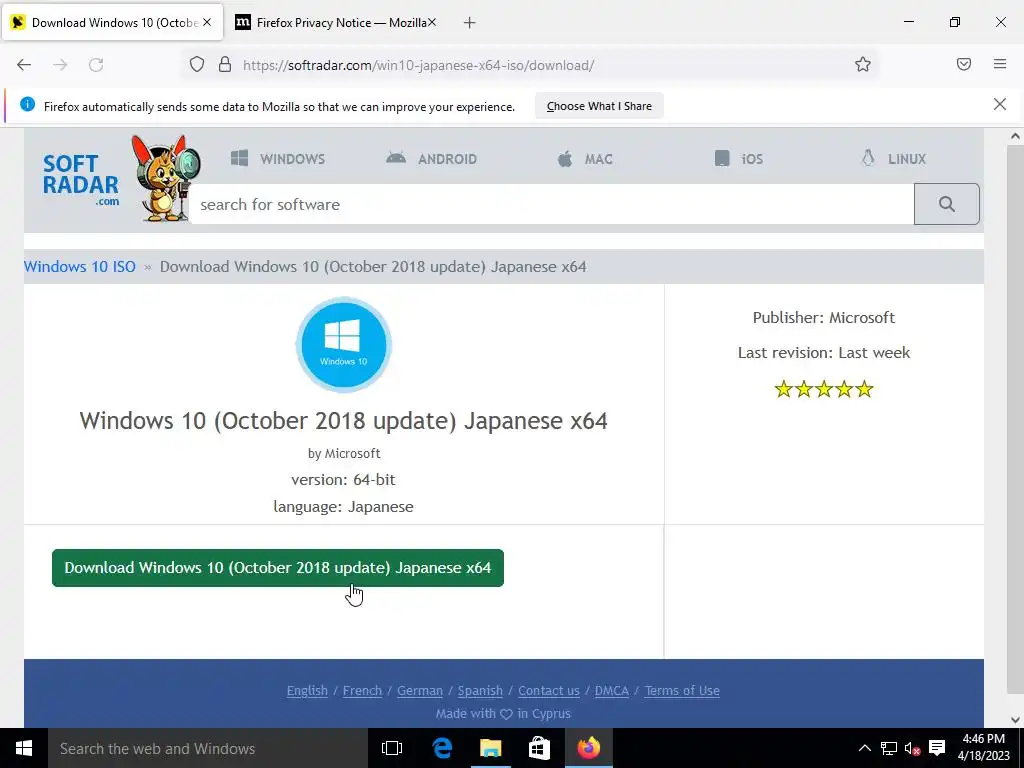Go back to previous page
Viewport: 1024px width, 768px height.
pos(24,65)
